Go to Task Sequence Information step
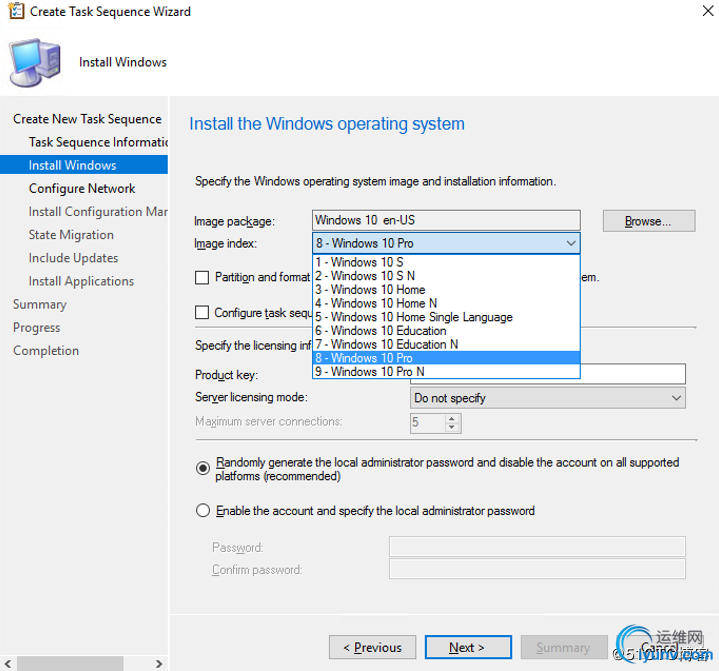719x671 pixels. coord(98,142)
